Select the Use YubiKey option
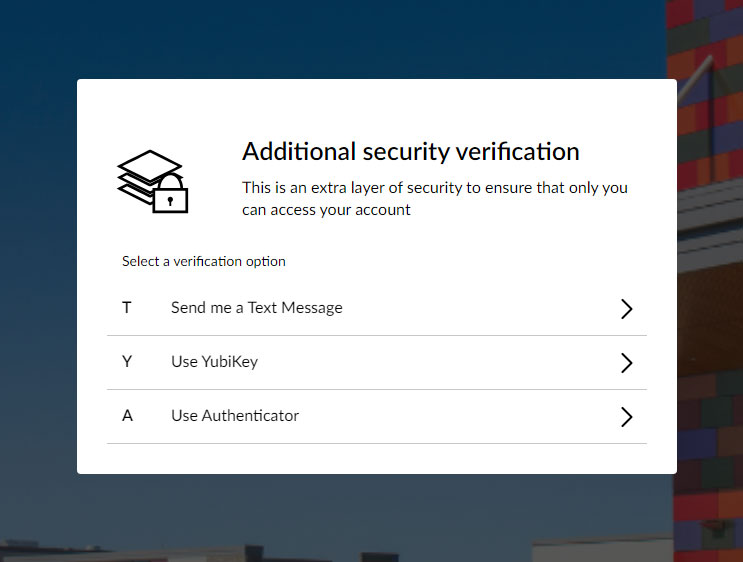This screenshot has height=562, width=743. (214, 362)
